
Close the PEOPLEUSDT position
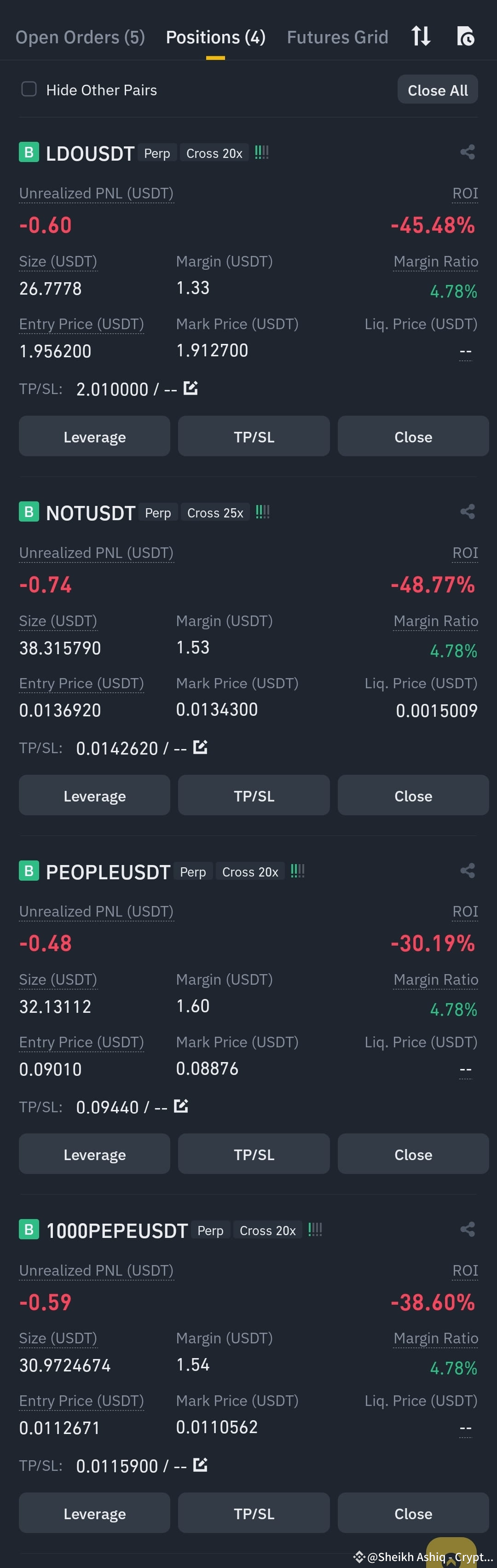tap(413, 1154)
